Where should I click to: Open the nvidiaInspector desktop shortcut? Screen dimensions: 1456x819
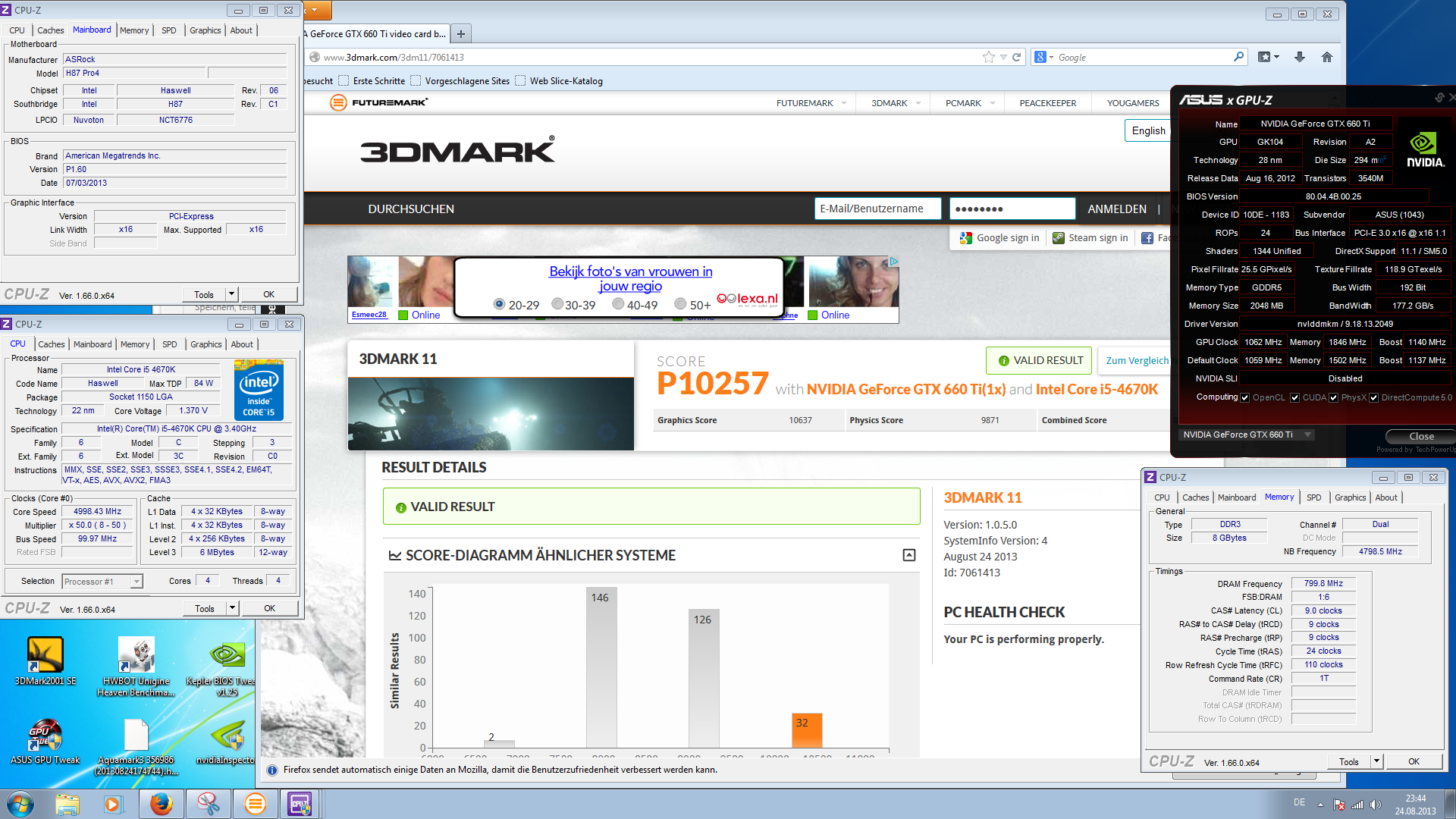pos(226,742)
